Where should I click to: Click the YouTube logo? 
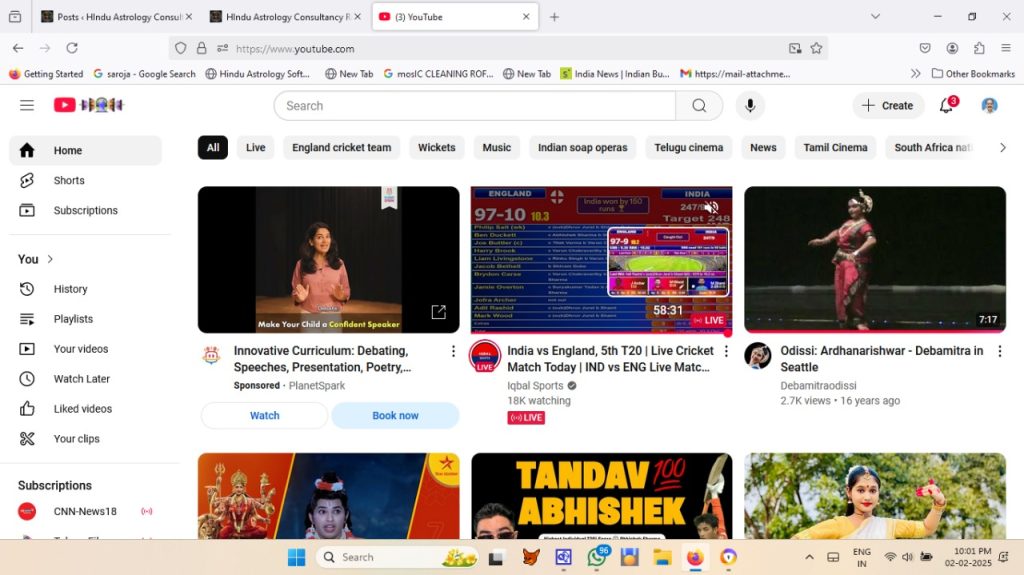click(88, 105)
